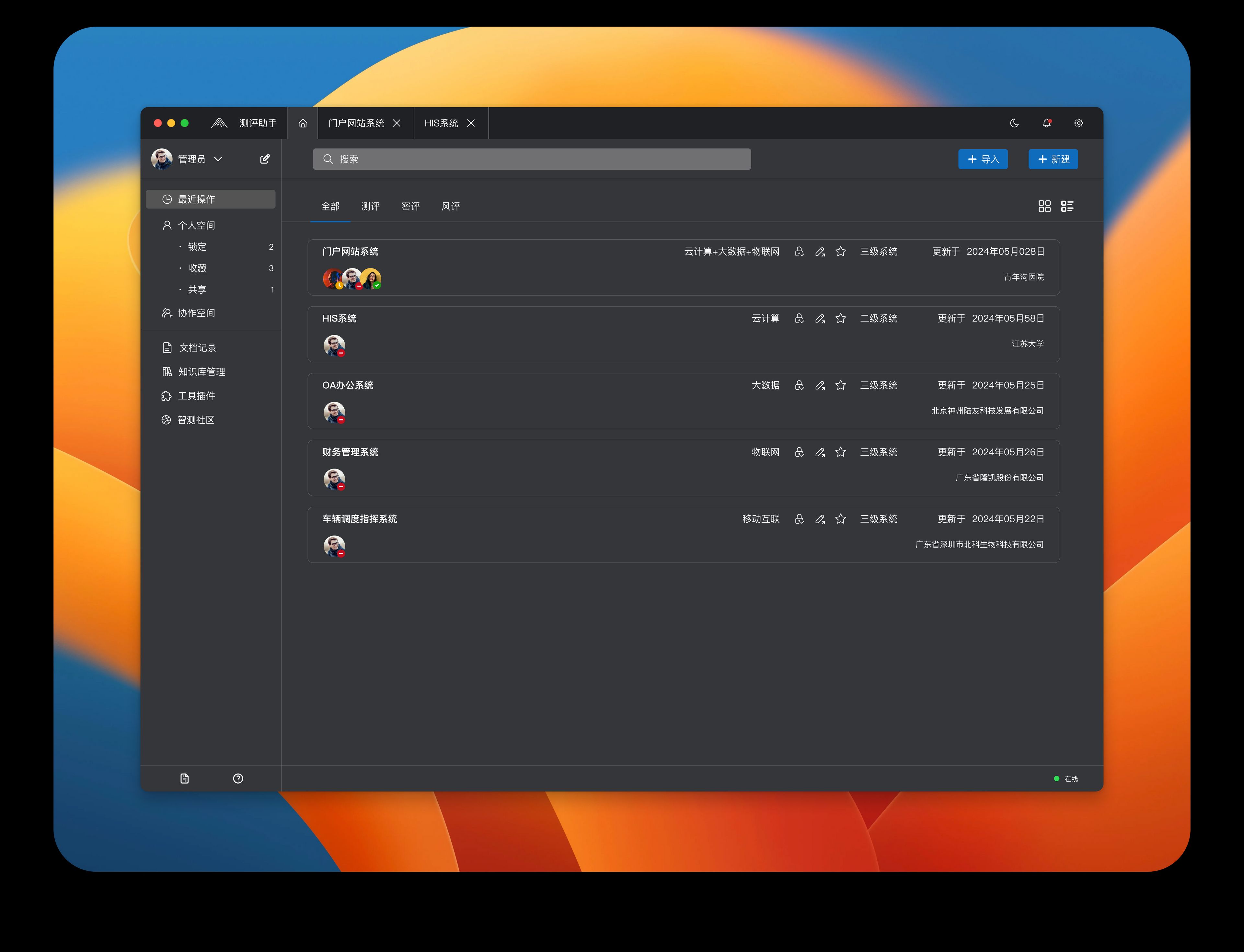Switch to grid view layout
Screen dimensions: 1244x952
pos(1044,206)
